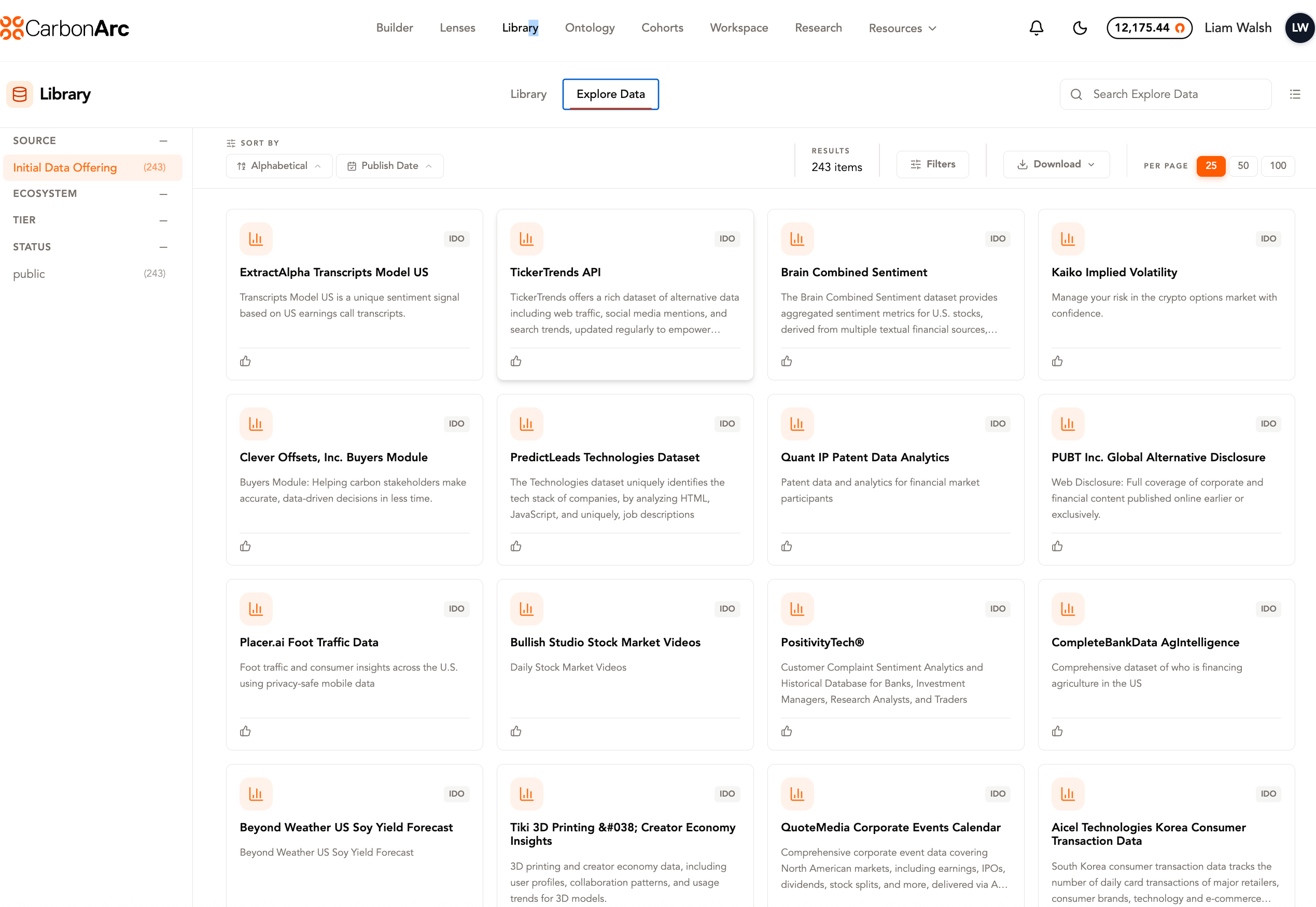This screenshot has width=1316, height=907.
Task: Like the Placer.ai Foot Traffic Data card
Action: click(x=246, y=731)
